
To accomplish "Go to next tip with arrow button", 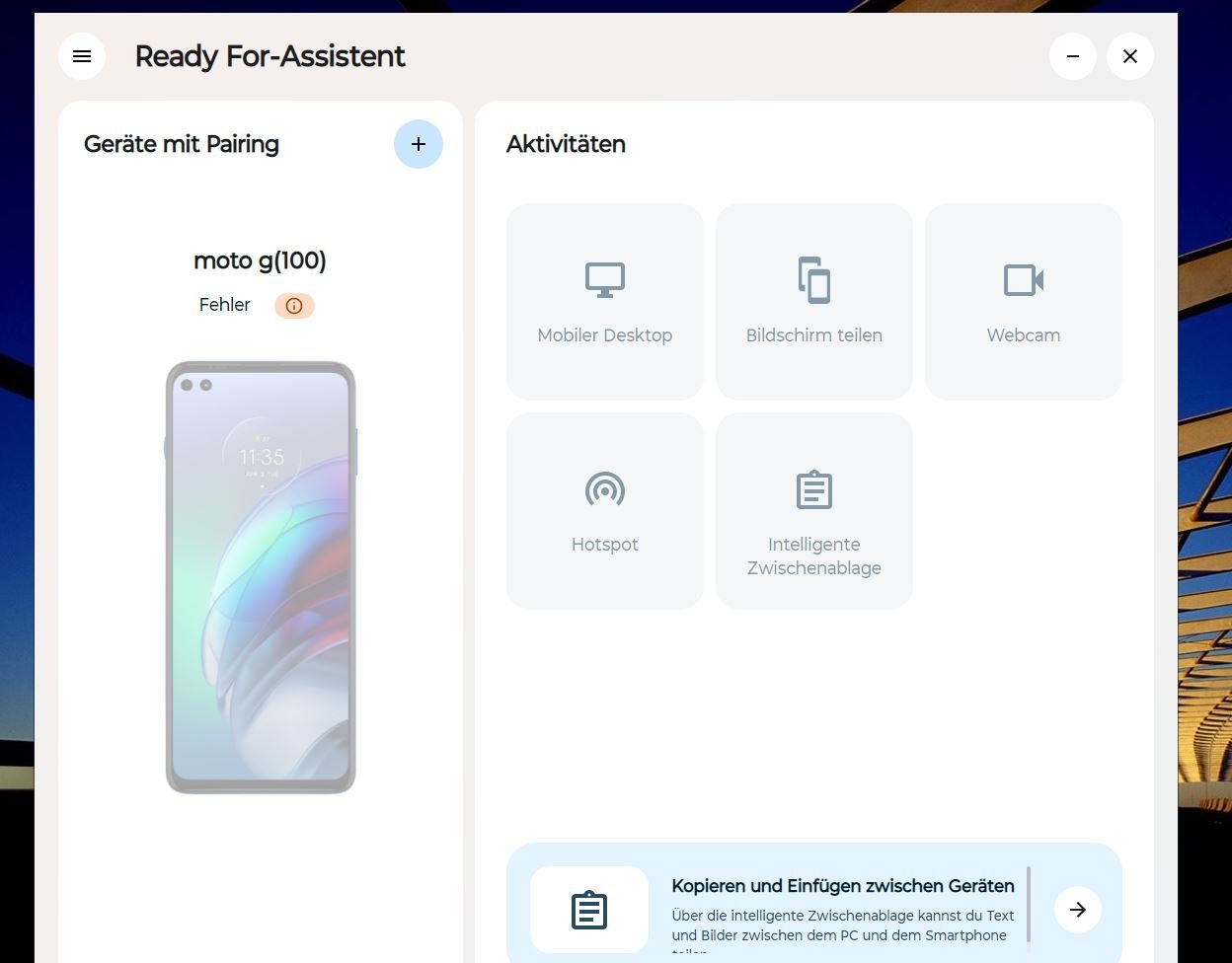I will click(x=1078, y=910).
